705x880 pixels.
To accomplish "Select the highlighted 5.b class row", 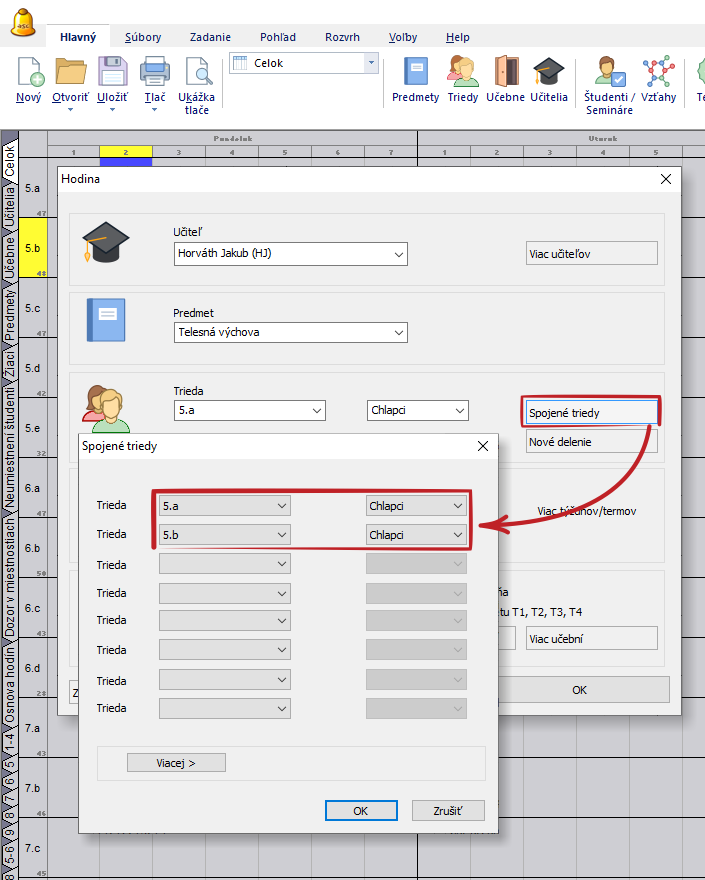I will point(33,248).
